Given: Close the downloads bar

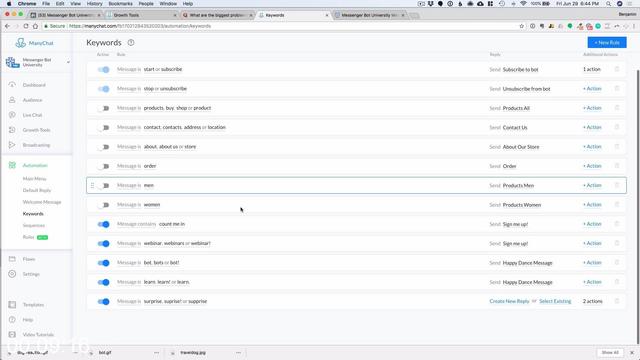Looking at the screenshot, I should (x=632, y=353).
